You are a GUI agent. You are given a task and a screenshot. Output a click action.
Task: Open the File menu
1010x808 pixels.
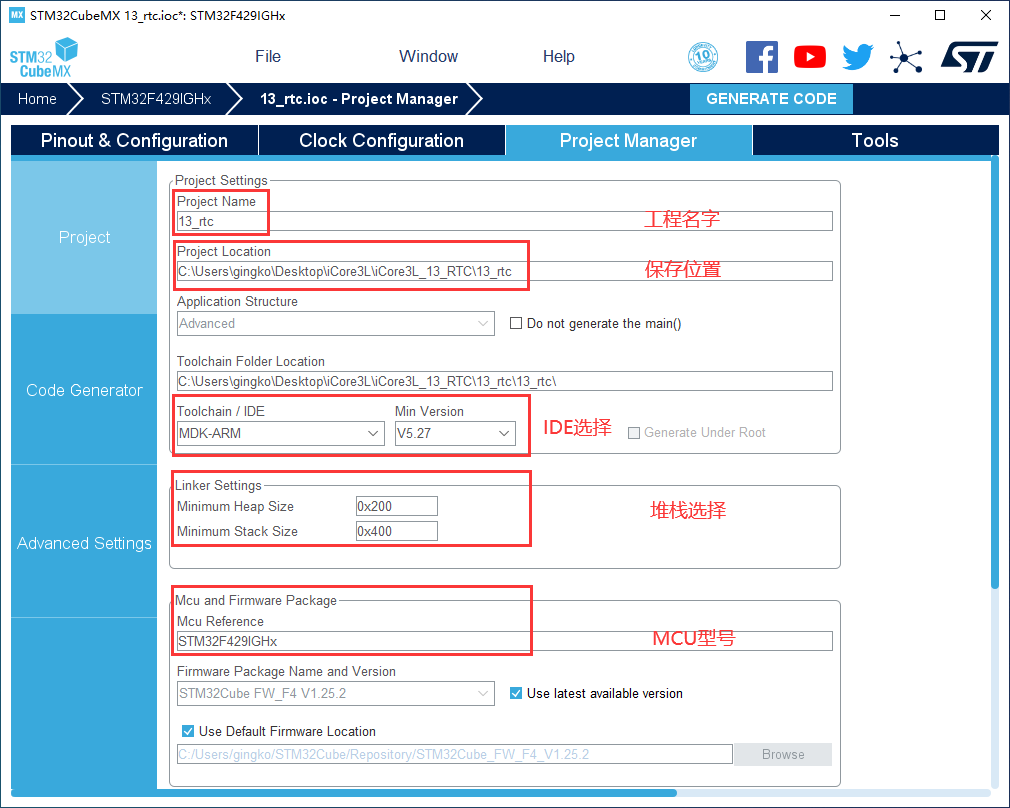click(268, 57)
